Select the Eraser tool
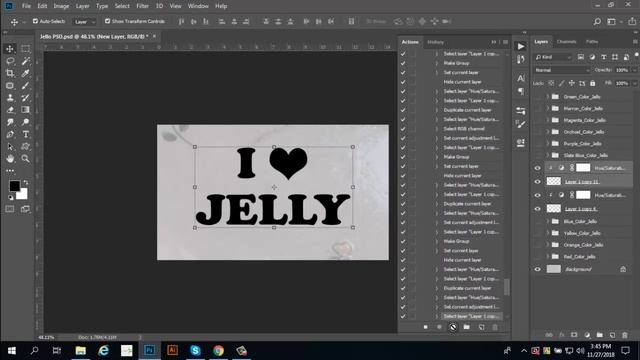This screenshot has width=640, height=360. tap(10, 110)
